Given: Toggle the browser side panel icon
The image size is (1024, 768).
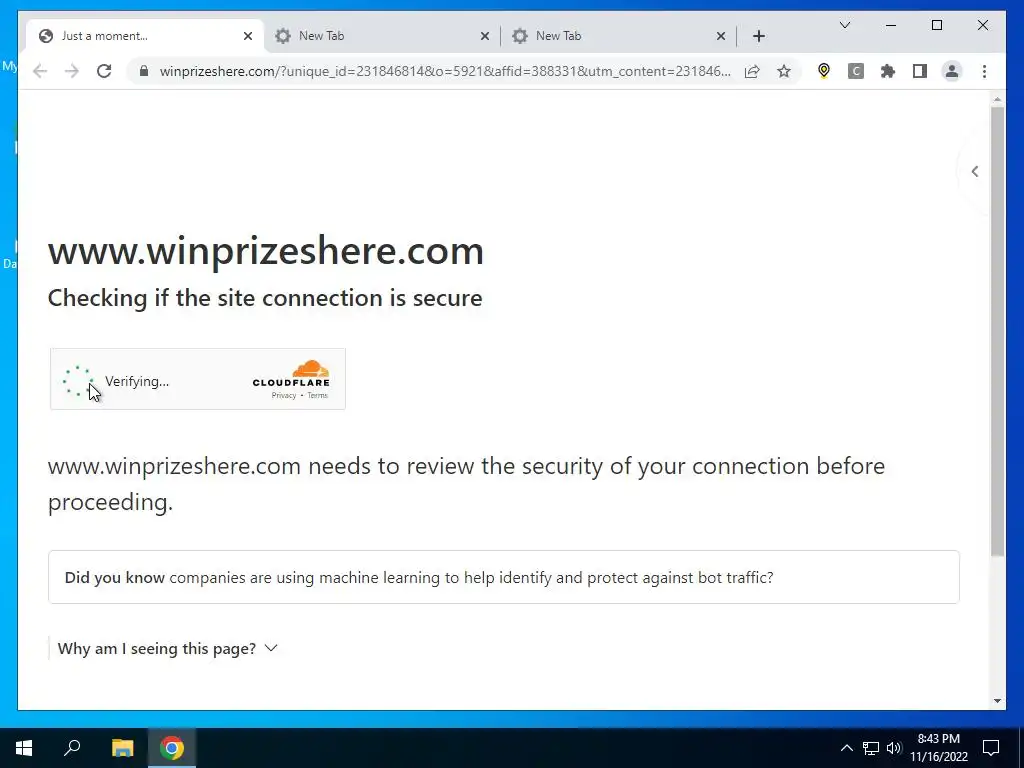Looking at the screenshot, I should [920, 71].
